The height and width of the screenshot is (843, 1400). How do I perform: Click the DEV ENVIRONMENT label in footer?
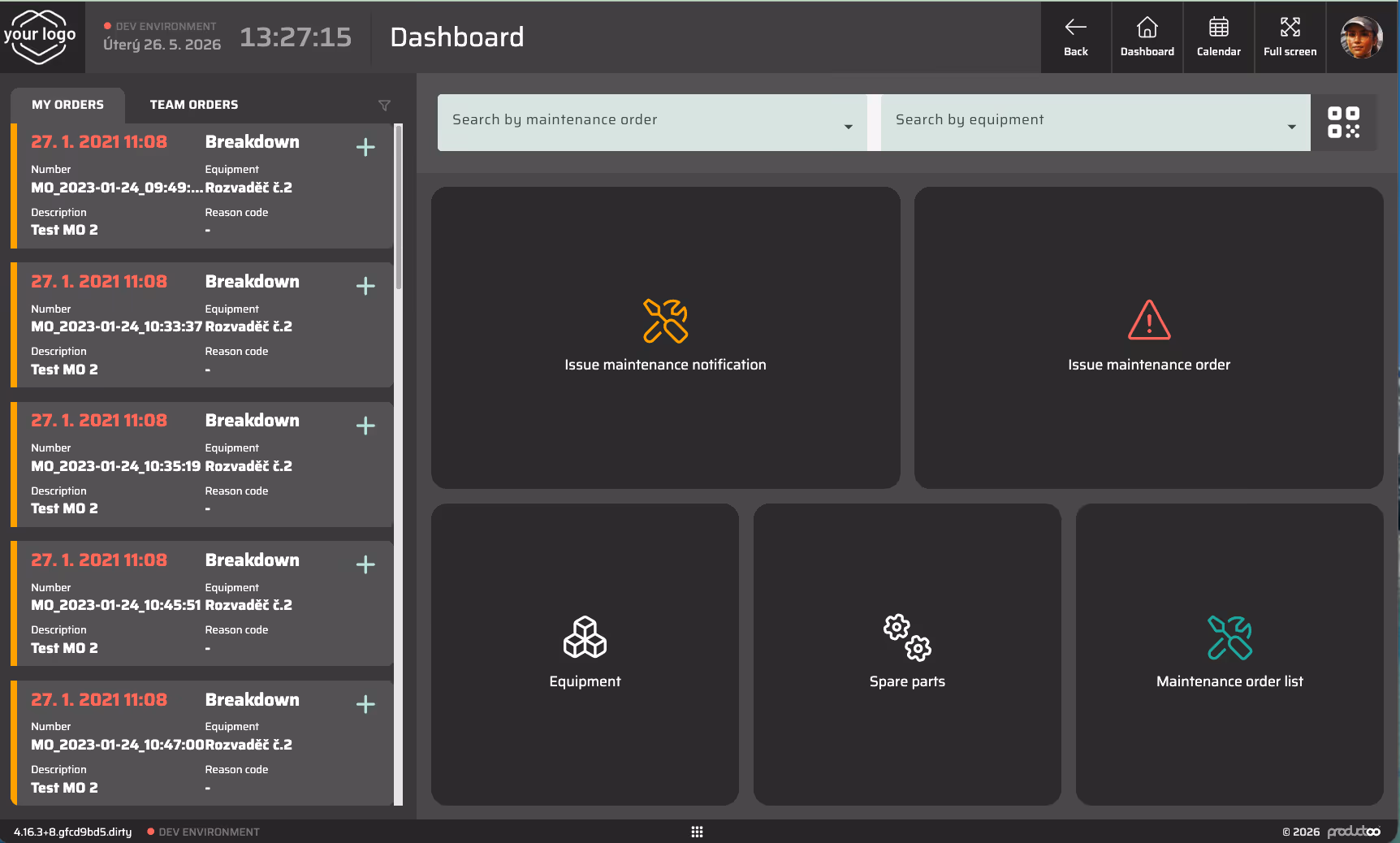click(209, 832)
